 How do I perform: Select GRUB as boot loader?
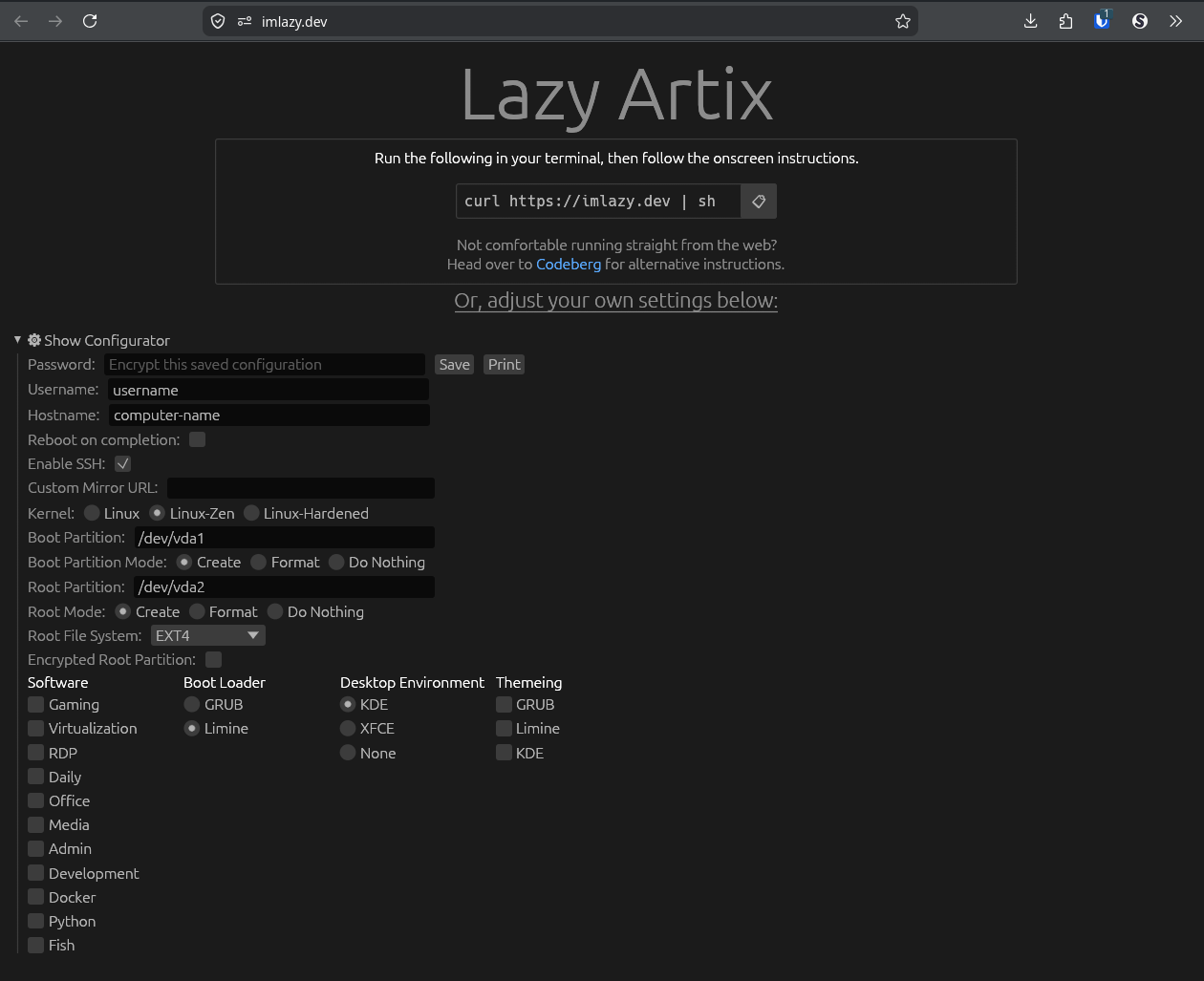point(192,704)
